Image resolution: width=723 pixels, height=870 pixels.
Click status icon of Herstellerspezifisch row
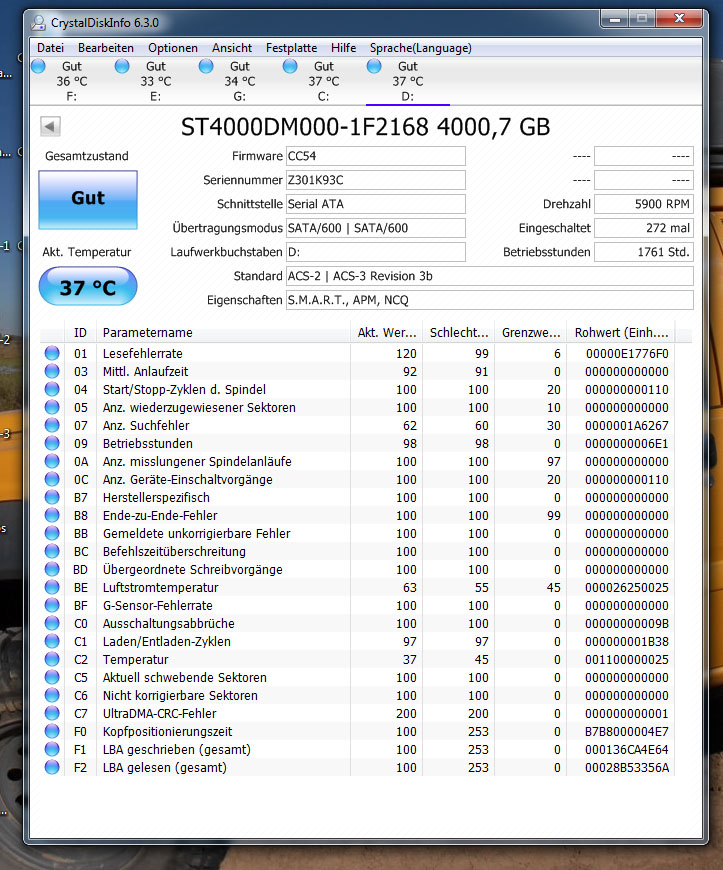point(52,497)
